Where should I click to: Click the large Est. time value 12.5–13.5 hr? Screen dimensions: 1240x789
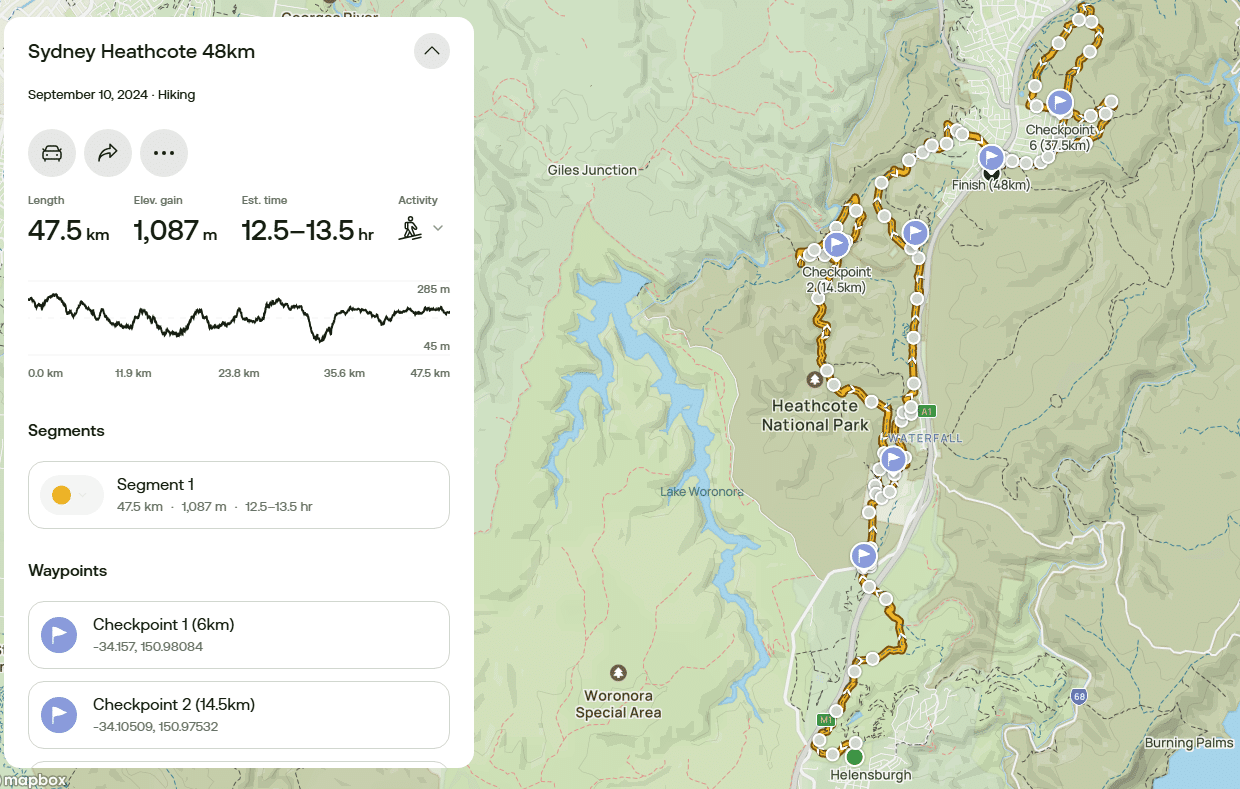[308, 231]
